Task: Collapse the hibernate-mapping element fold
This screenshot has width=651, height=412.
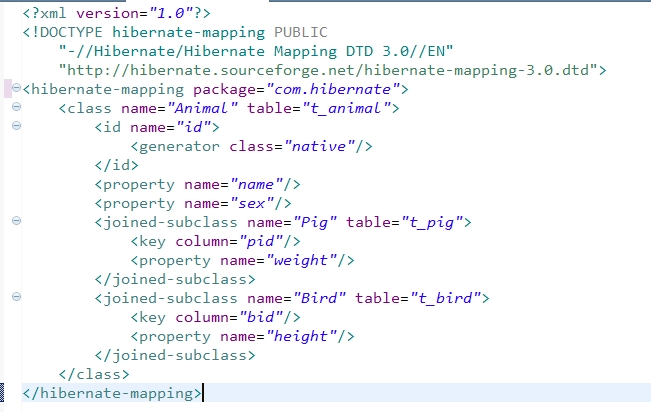Action: pos(16,88)
